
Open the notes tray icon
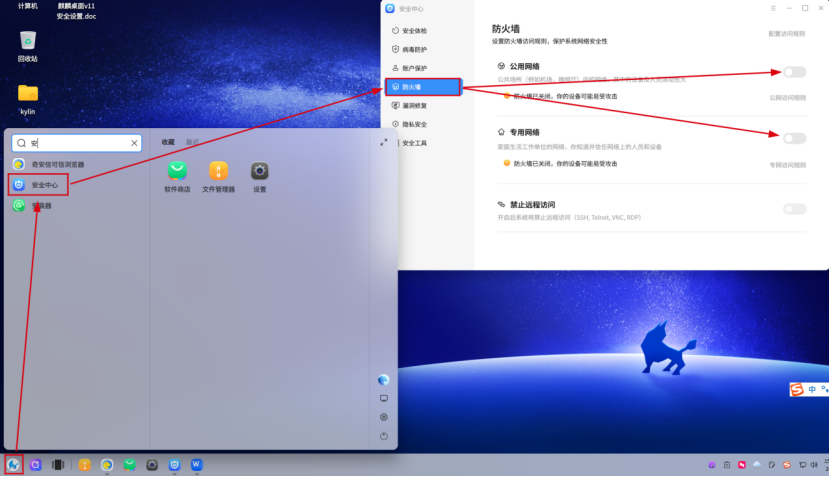pyautogui.click(x=772, y=465)
